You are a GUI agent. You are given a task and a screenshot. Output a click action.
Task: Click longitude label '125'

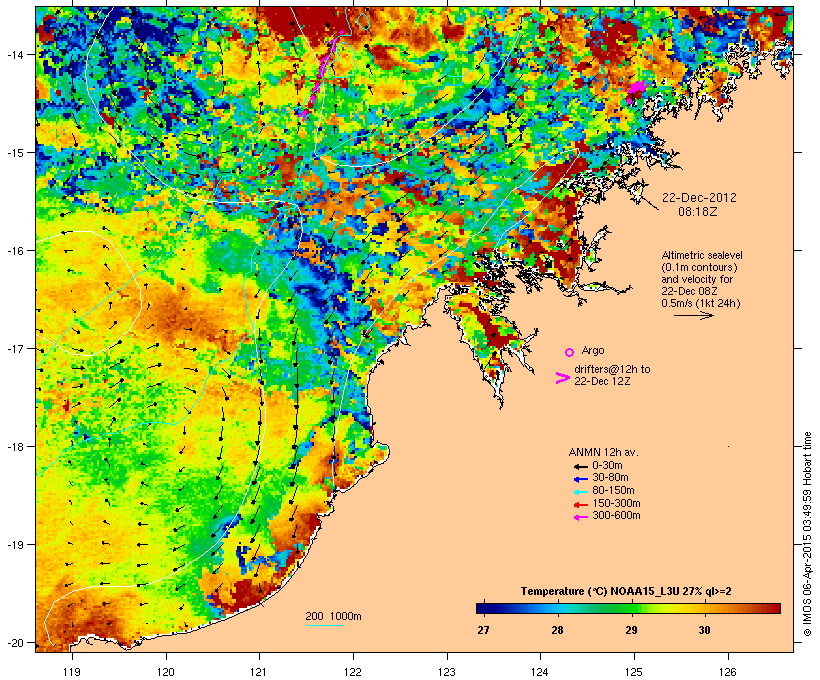634,672
